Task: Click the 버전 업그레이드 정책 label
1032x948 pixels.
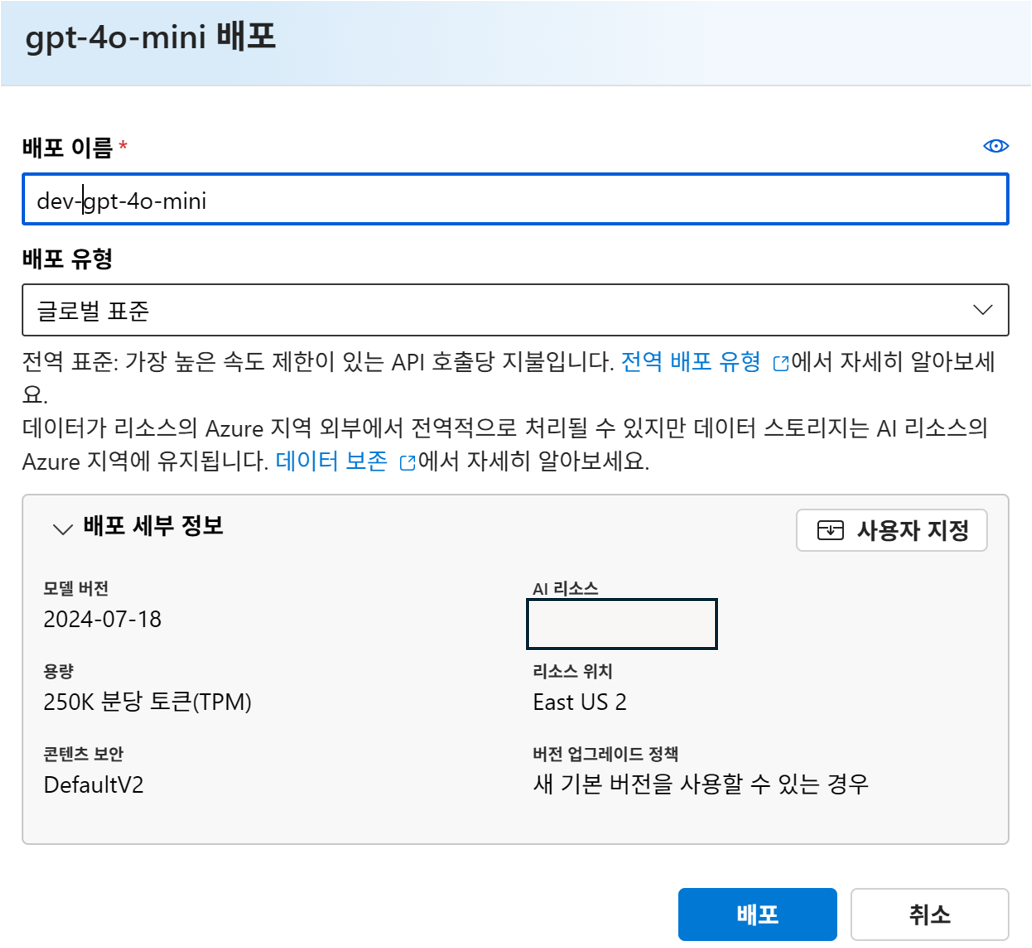Action: [606, 754]
